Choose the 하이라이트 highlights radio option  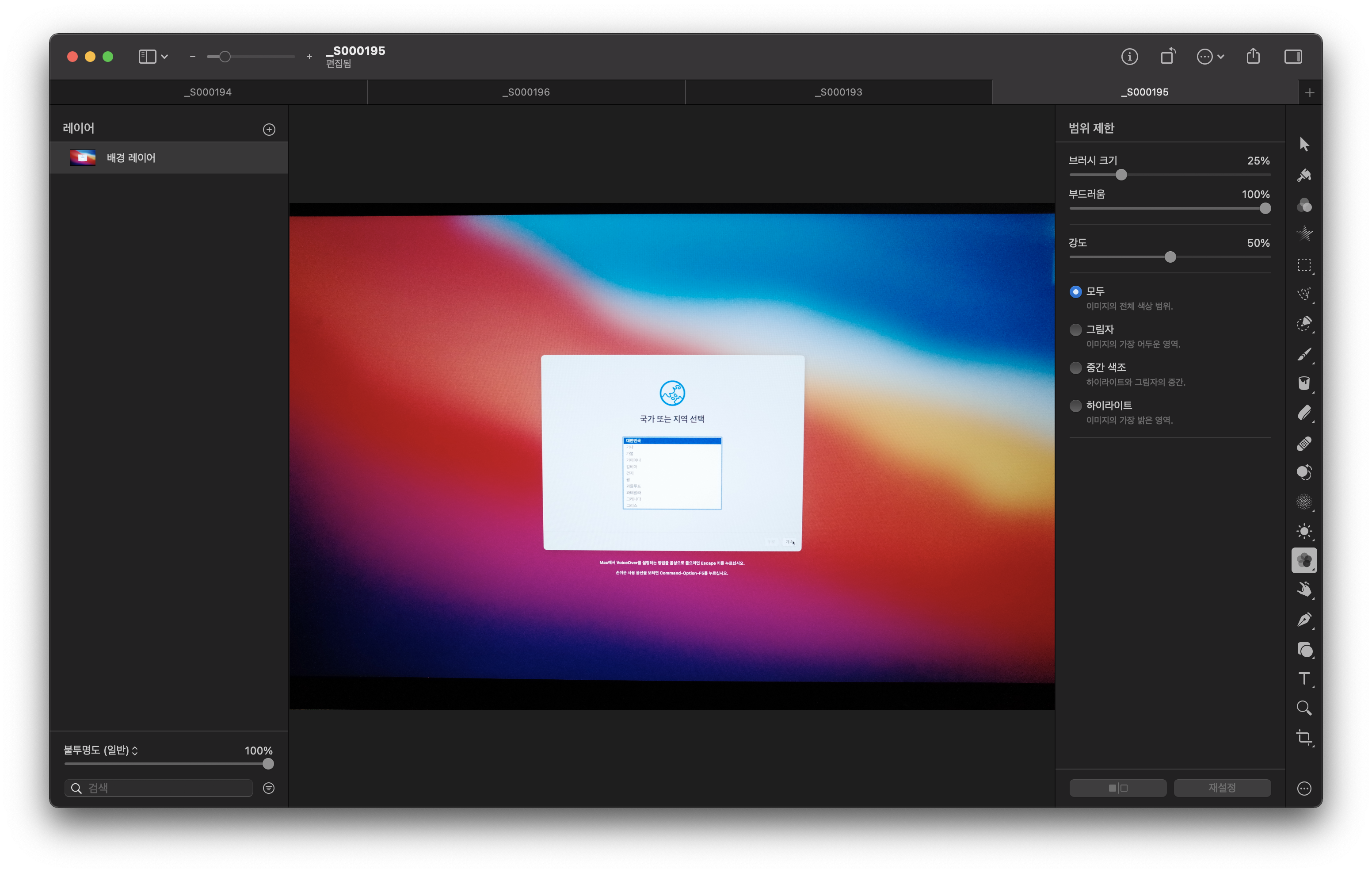(1075, 406)
